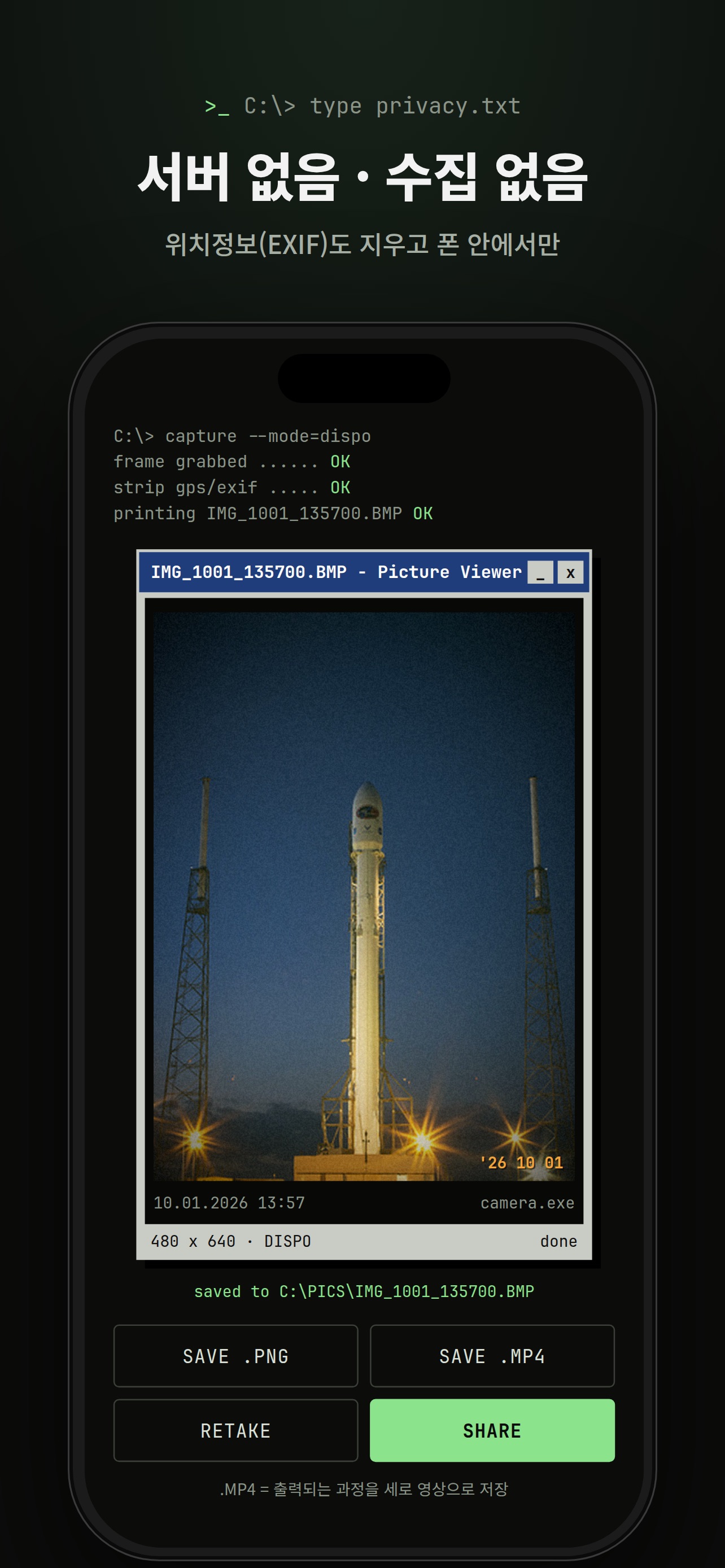Click the 'printing IMG_1001_135700.BMP OK' line

coord(273,513)
